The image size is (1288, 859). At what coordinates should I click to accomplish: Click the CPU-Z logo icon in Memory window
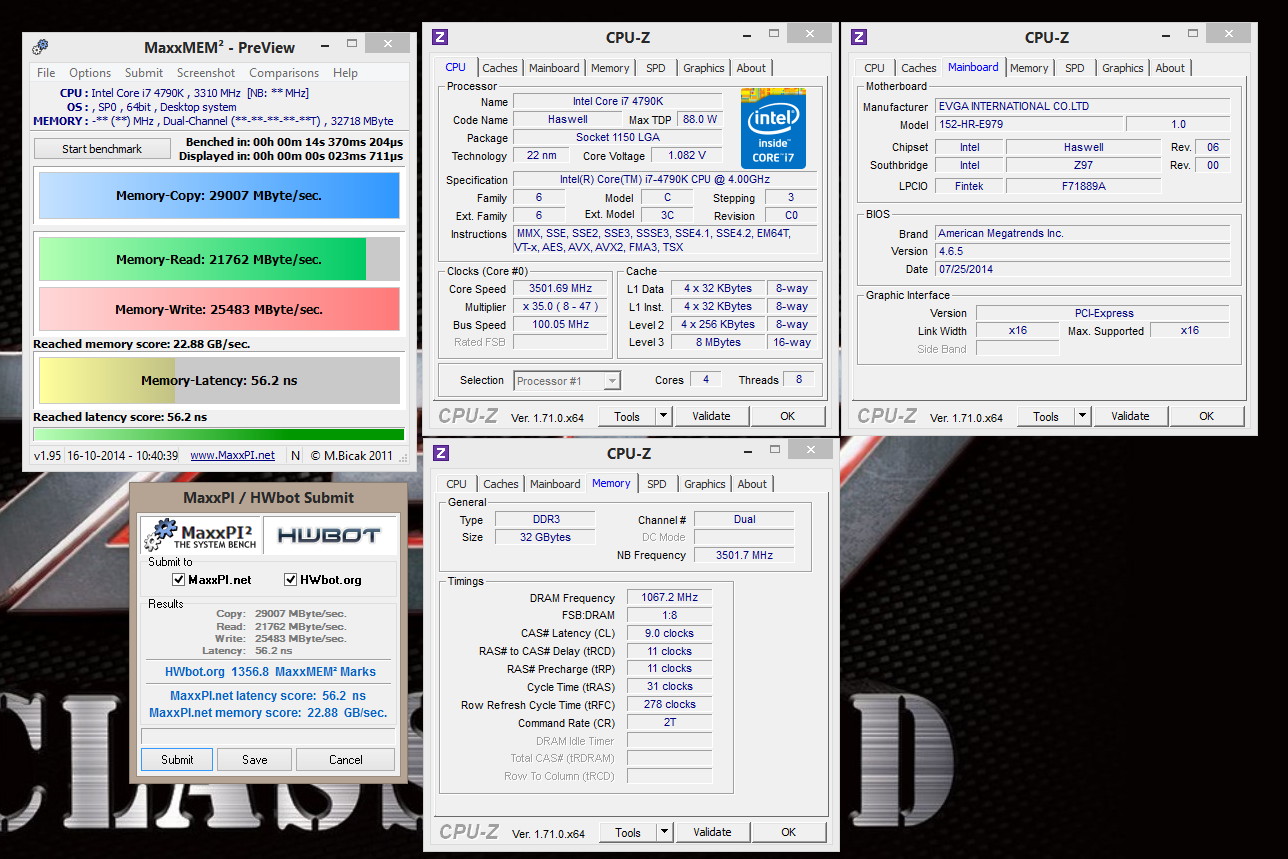click(x=440, y=453)
